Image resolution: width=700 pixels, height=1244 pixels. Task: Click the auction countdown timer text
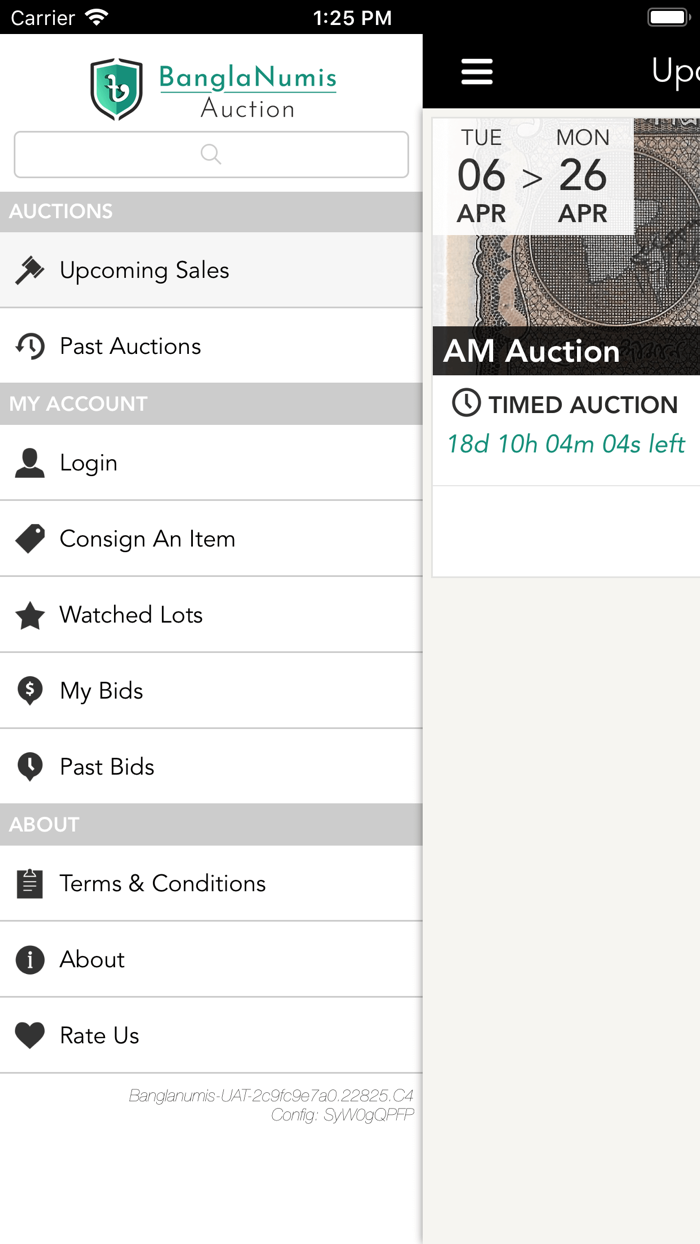click(x=565, y=444)
